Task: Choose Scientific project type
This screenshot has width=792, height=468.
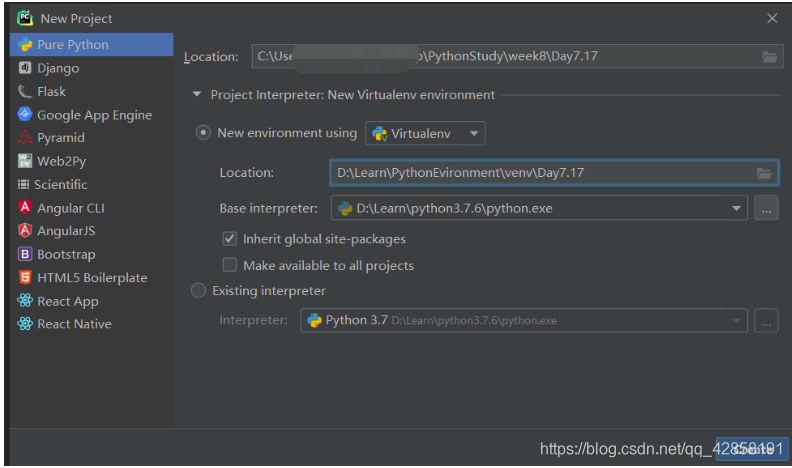Action: click(x=91, y=184)
